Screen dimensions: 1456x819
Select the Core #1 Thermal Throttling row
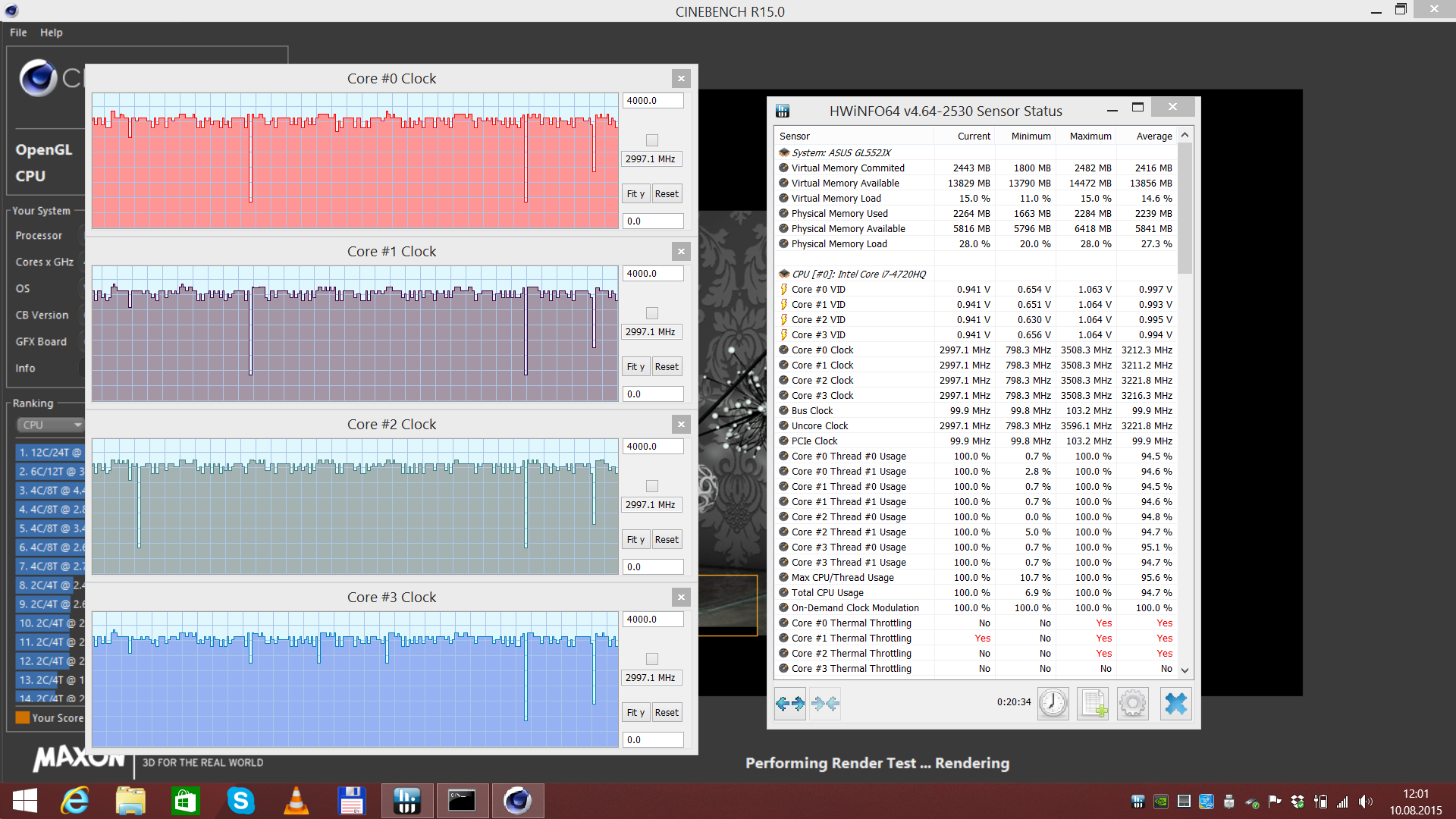tap(976, 639)
